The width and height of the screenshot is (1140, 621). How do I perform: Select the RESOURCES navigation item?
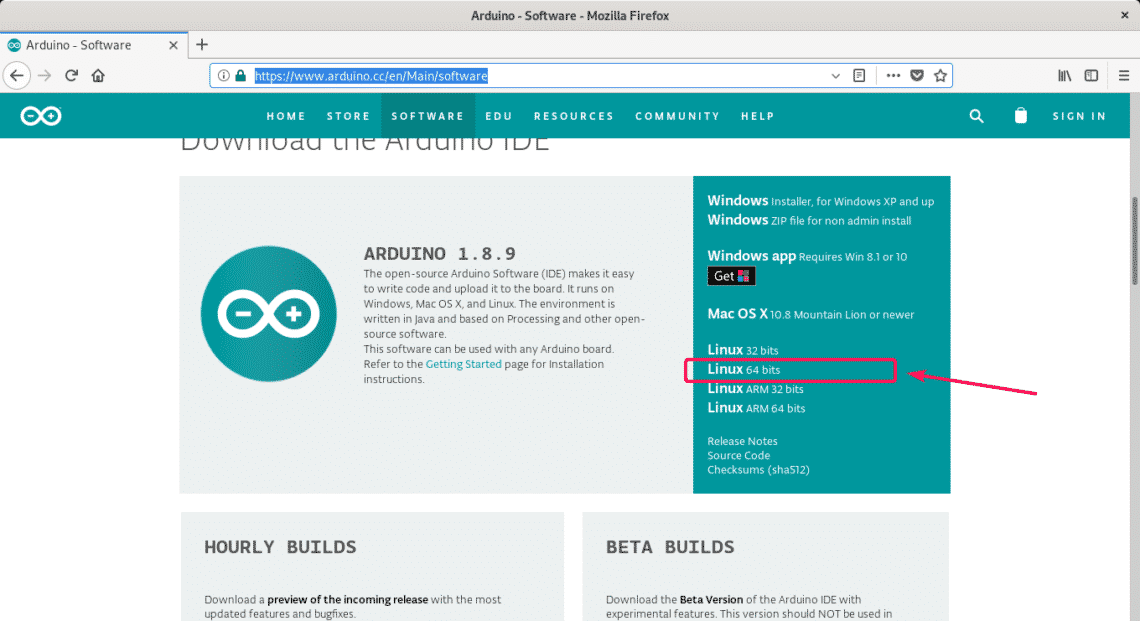pos(573,116)
